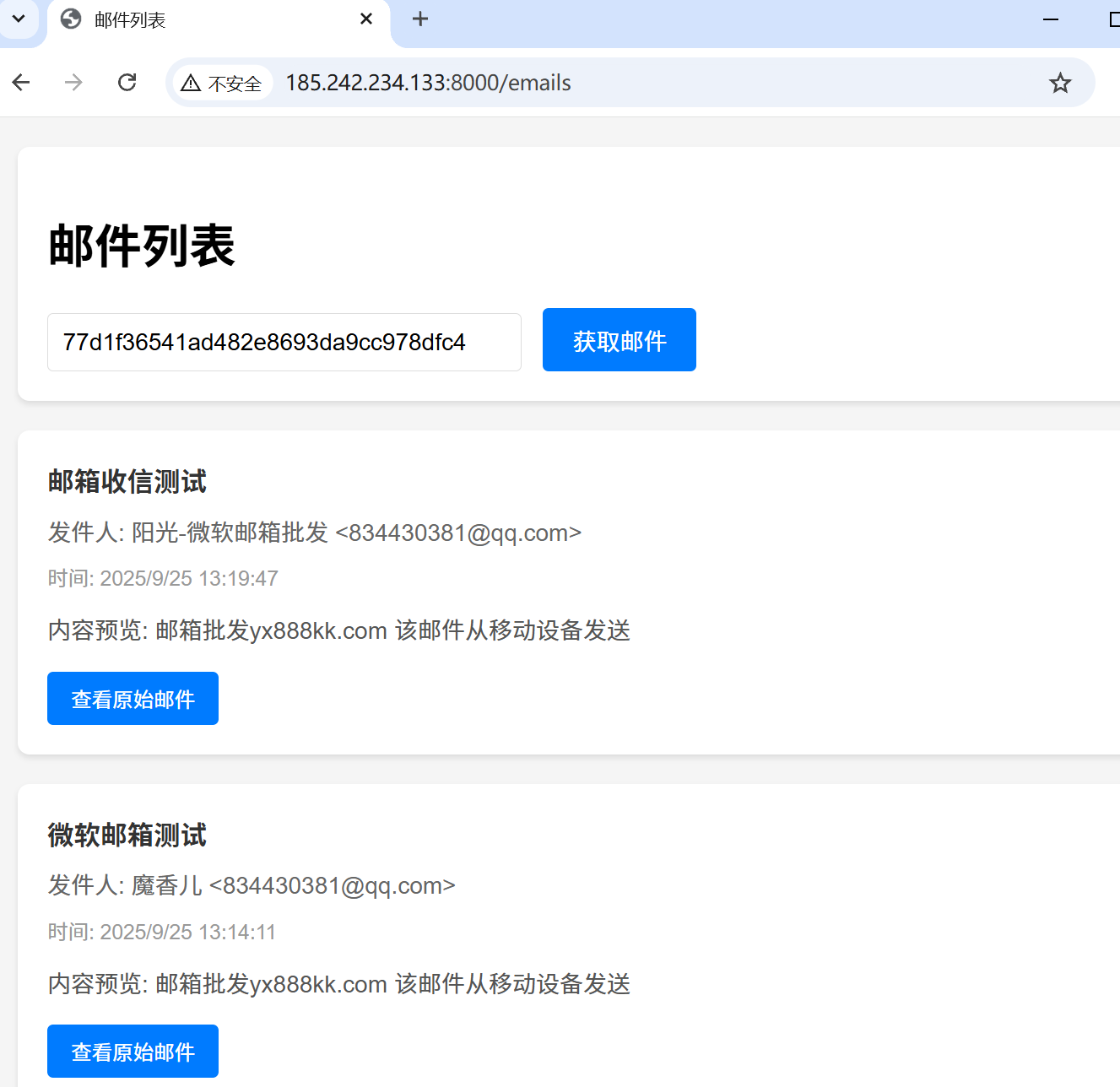View original email for 微软邮箱测试
1120x1087 pixels.
pos(133,1052)
